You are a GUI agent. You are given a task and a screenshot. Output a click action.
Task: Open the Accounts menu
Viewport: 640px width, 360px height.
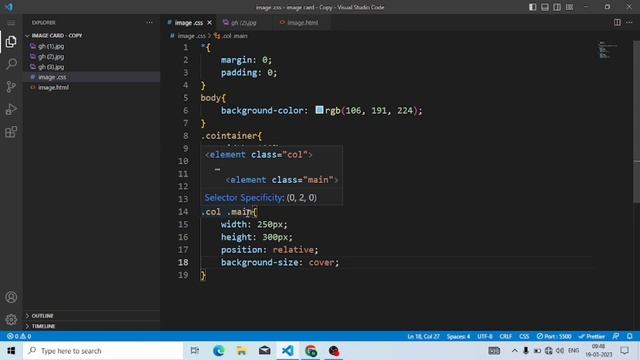point(11,297)
